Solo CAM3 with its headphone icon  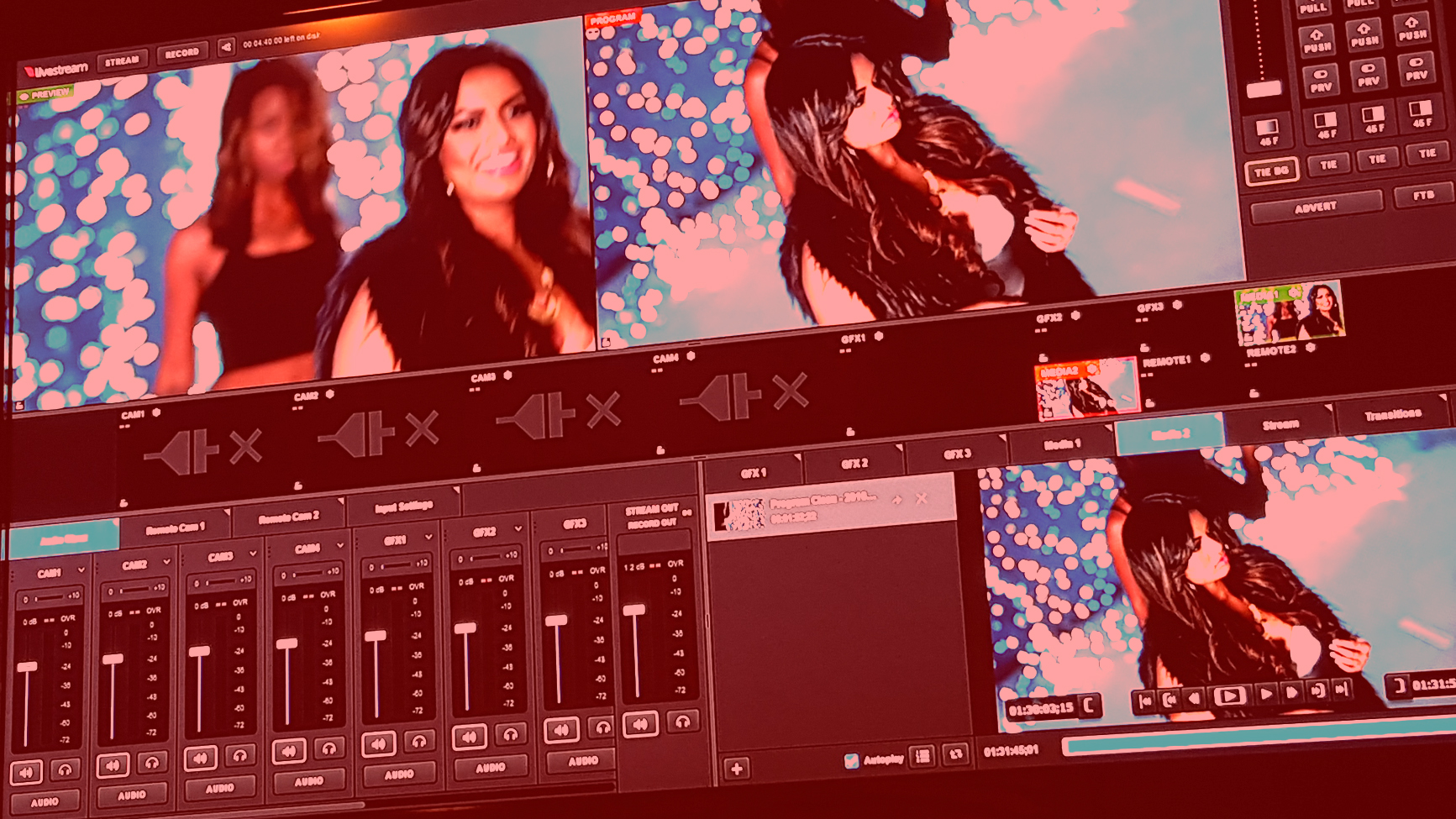(x=240, y=755)
